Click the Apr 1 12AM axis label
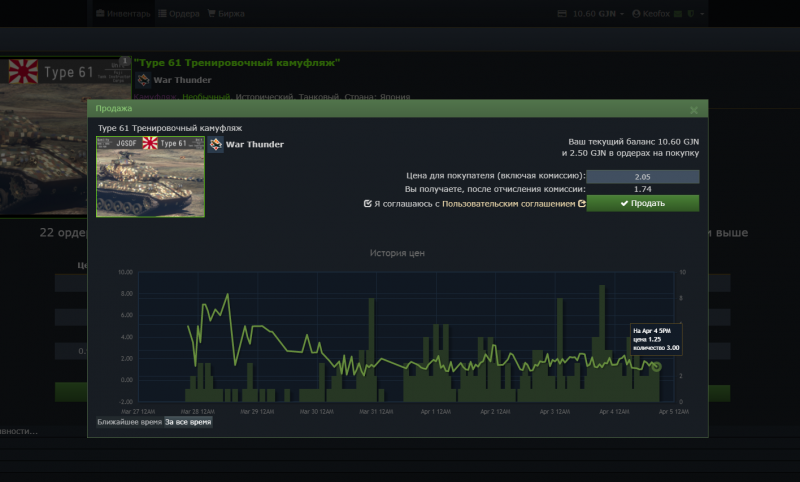Screen dimensions: 800x482 point(436,412)
